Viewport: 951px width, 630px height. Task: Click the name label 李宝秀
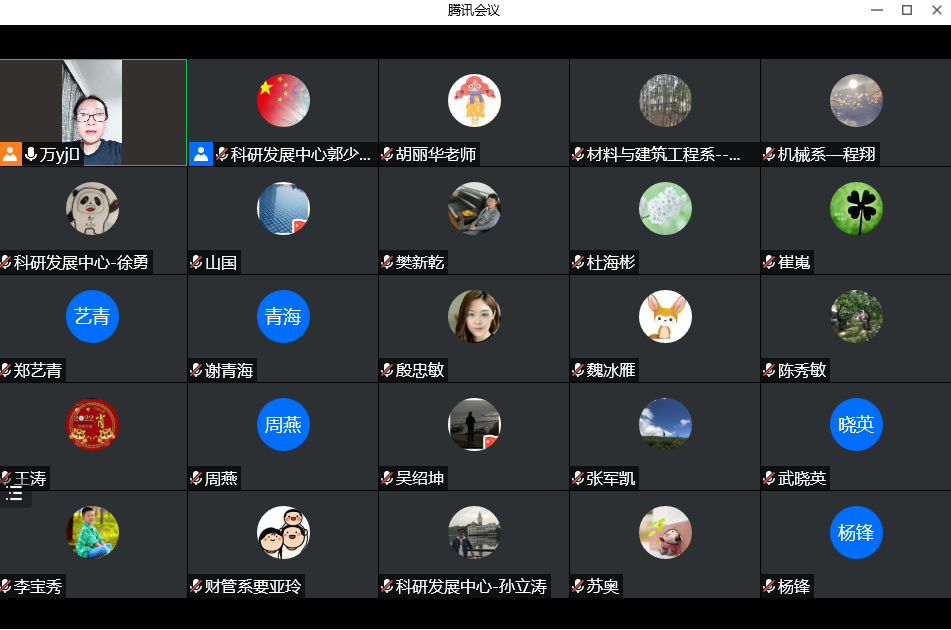point(38,586)
